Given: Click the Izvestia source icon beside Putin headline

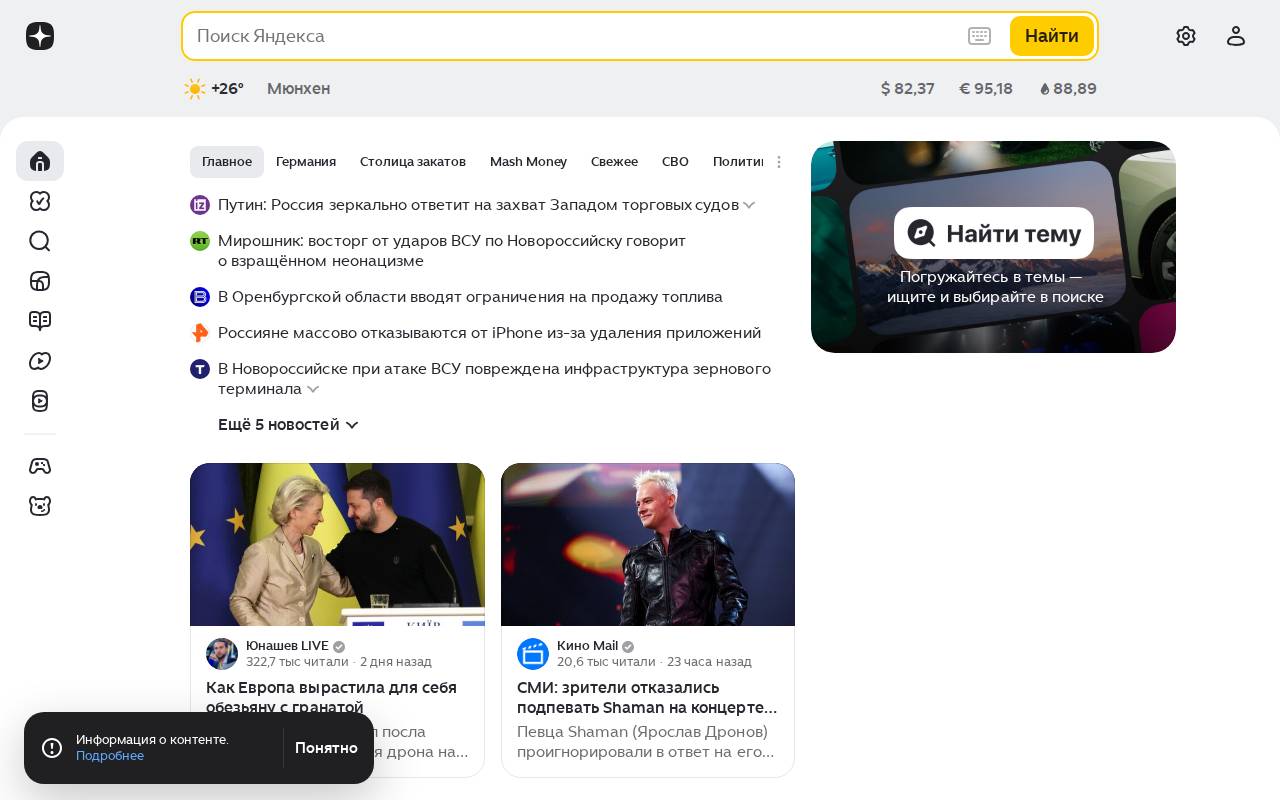Looking at the screenshot, I should (200, 205).
